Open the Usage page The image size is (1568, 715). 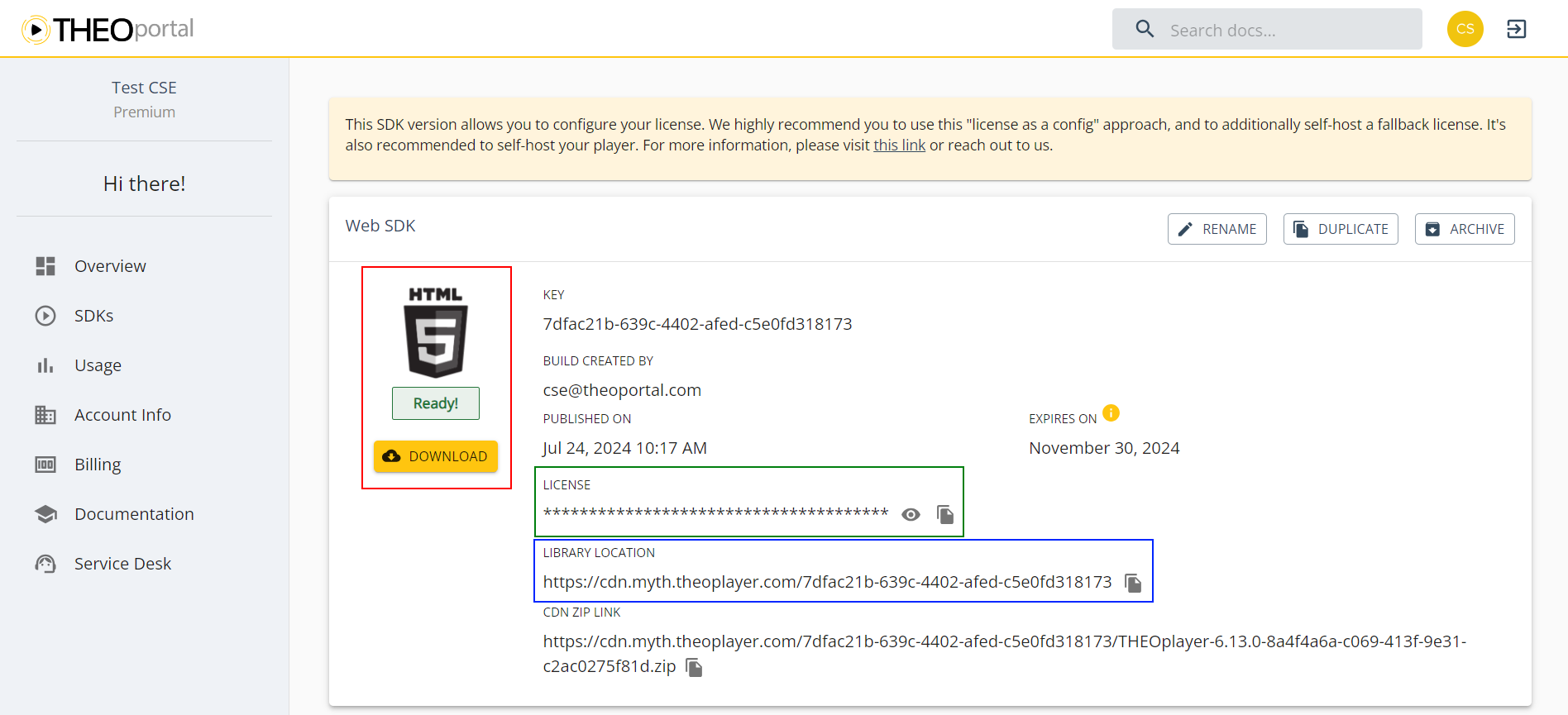98,365
